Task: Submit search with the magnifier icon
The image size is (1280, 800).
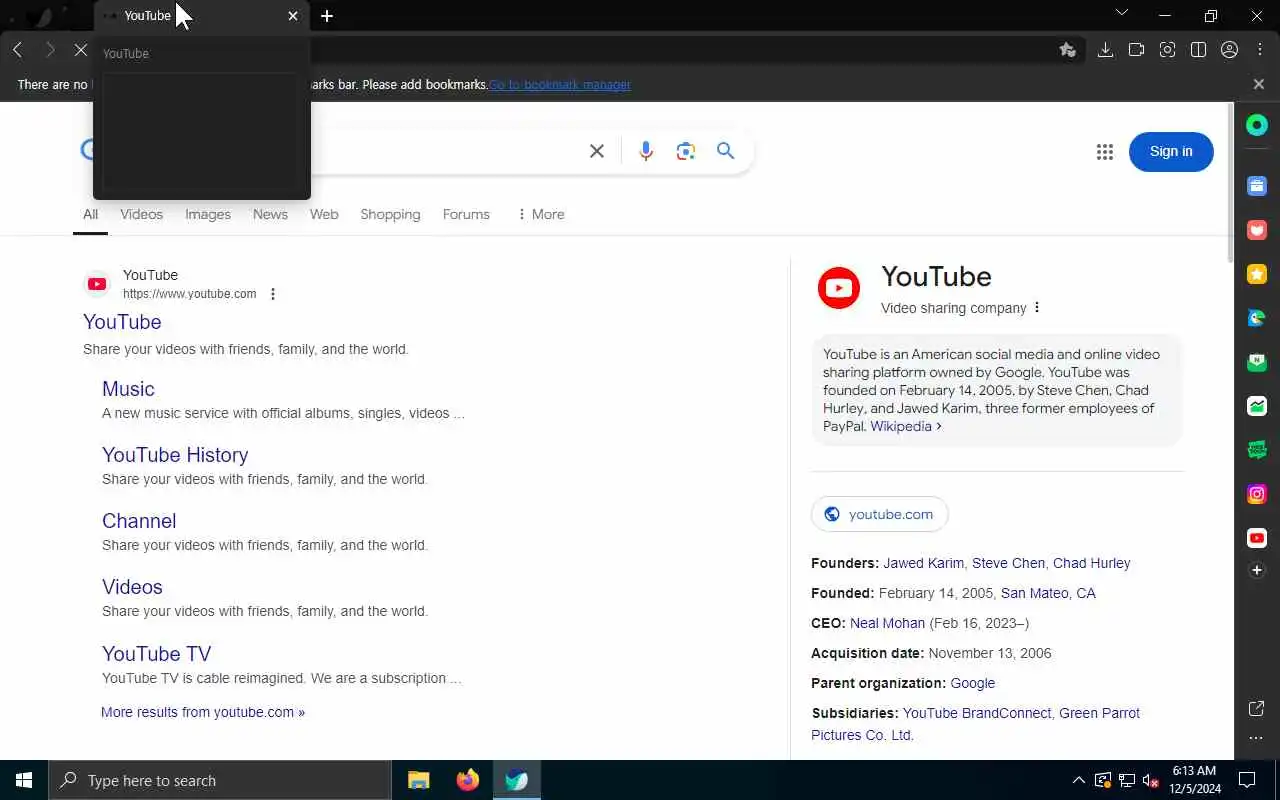Action: [725, 151]
